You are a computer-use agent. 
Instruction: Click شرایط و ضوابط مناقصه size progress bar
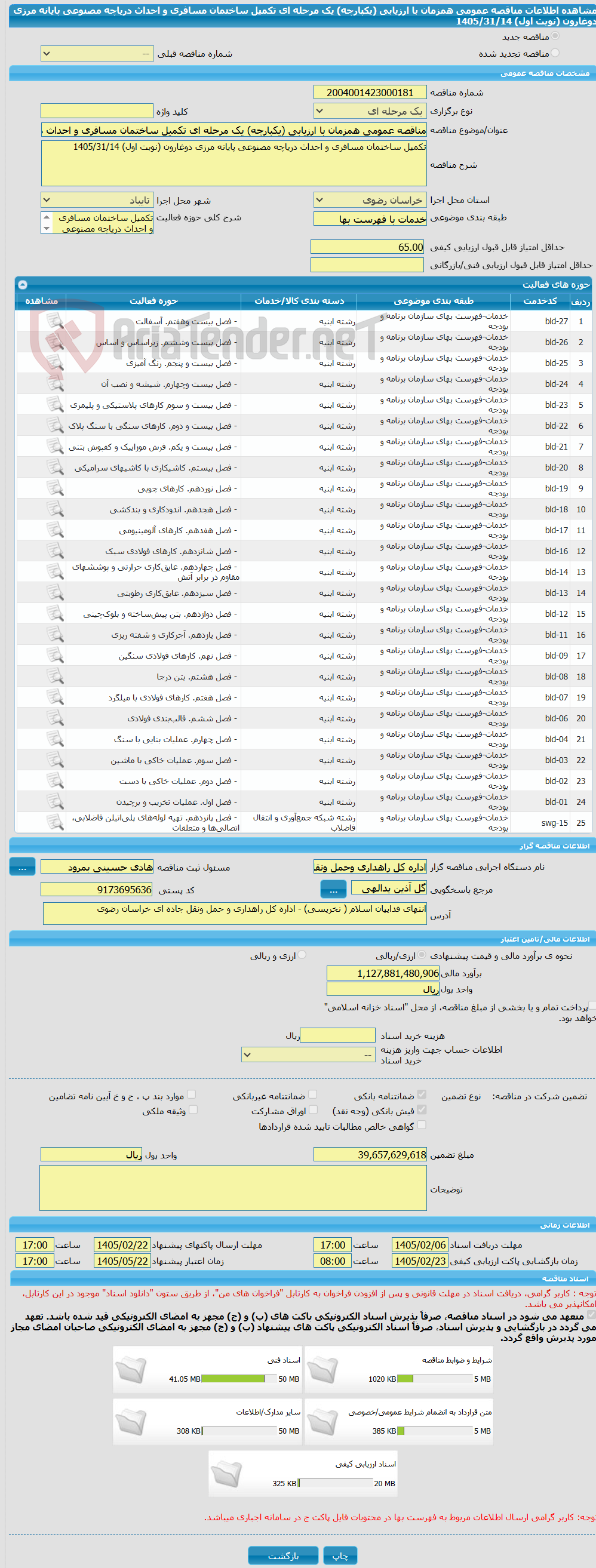pyautogui.click(x=435, y=1379)
